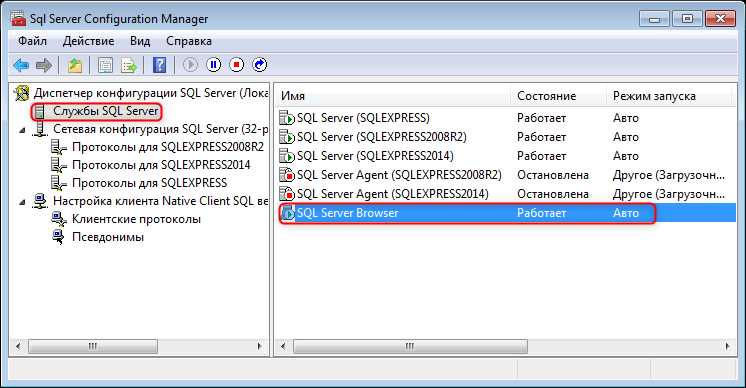Click the services list scroll left arrow

(283, 346)
